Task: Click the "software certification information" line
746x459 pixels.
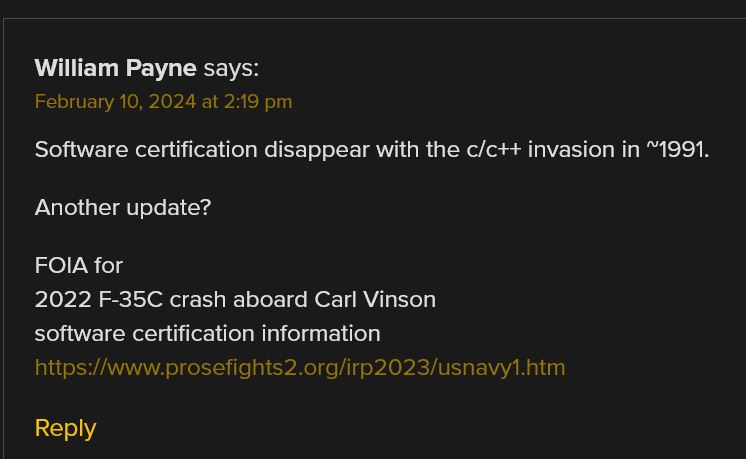Action: coord(207,333)
